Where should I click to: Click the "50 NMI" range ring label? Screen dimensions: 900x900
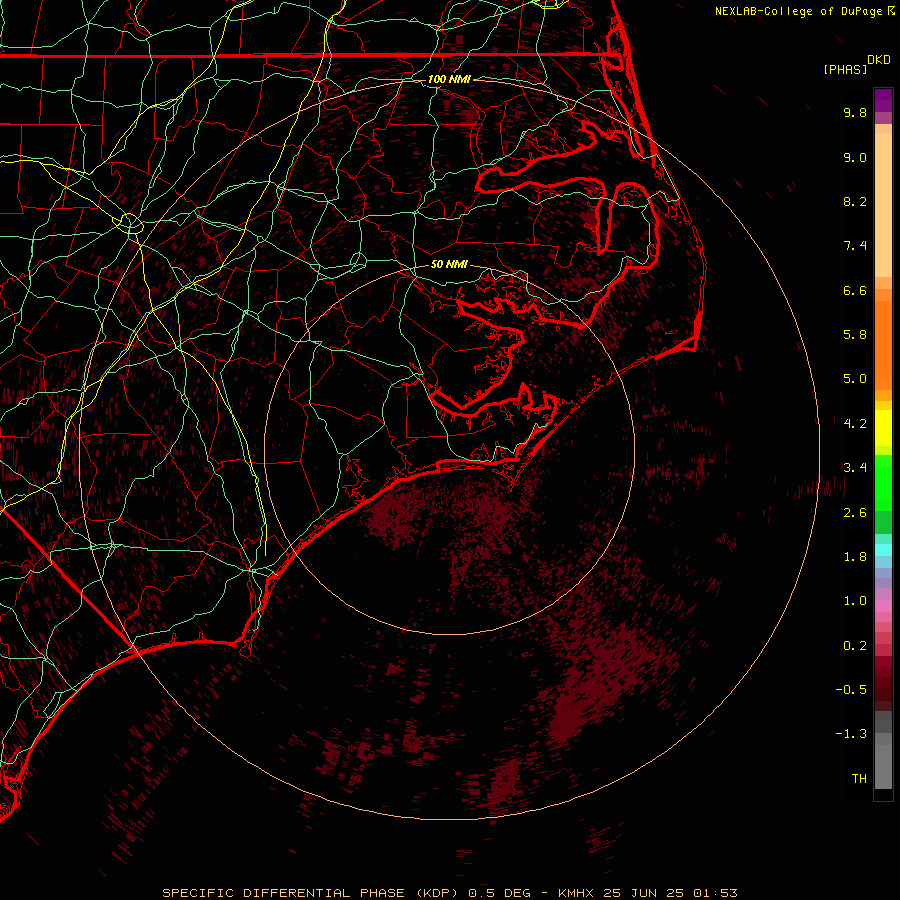tap(449, 265)
